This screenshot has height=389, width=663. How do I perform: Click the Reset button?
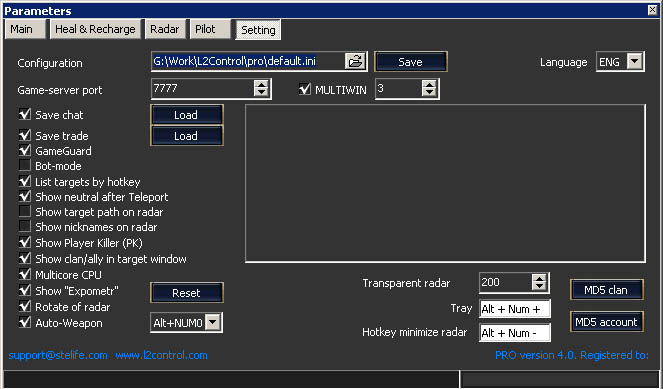pyautogui.click(x=186, y=293)
